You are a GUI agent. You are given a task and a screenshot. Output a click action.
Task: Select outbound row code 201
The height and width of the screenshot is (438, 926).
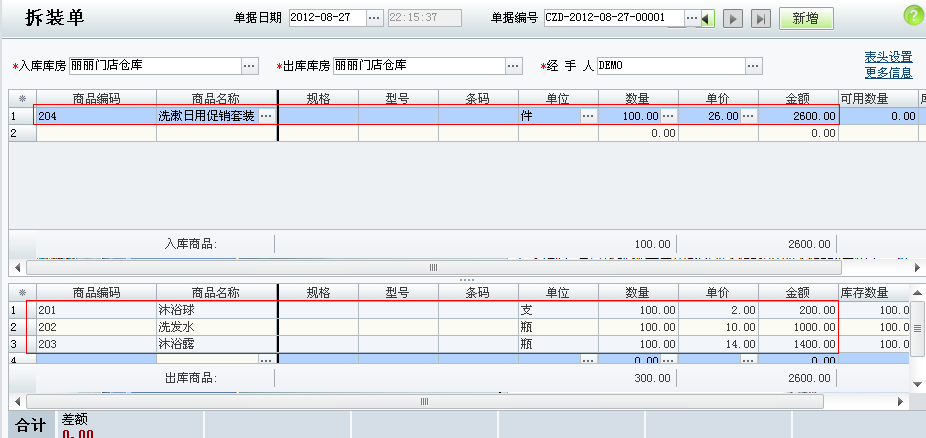[96, 309]
